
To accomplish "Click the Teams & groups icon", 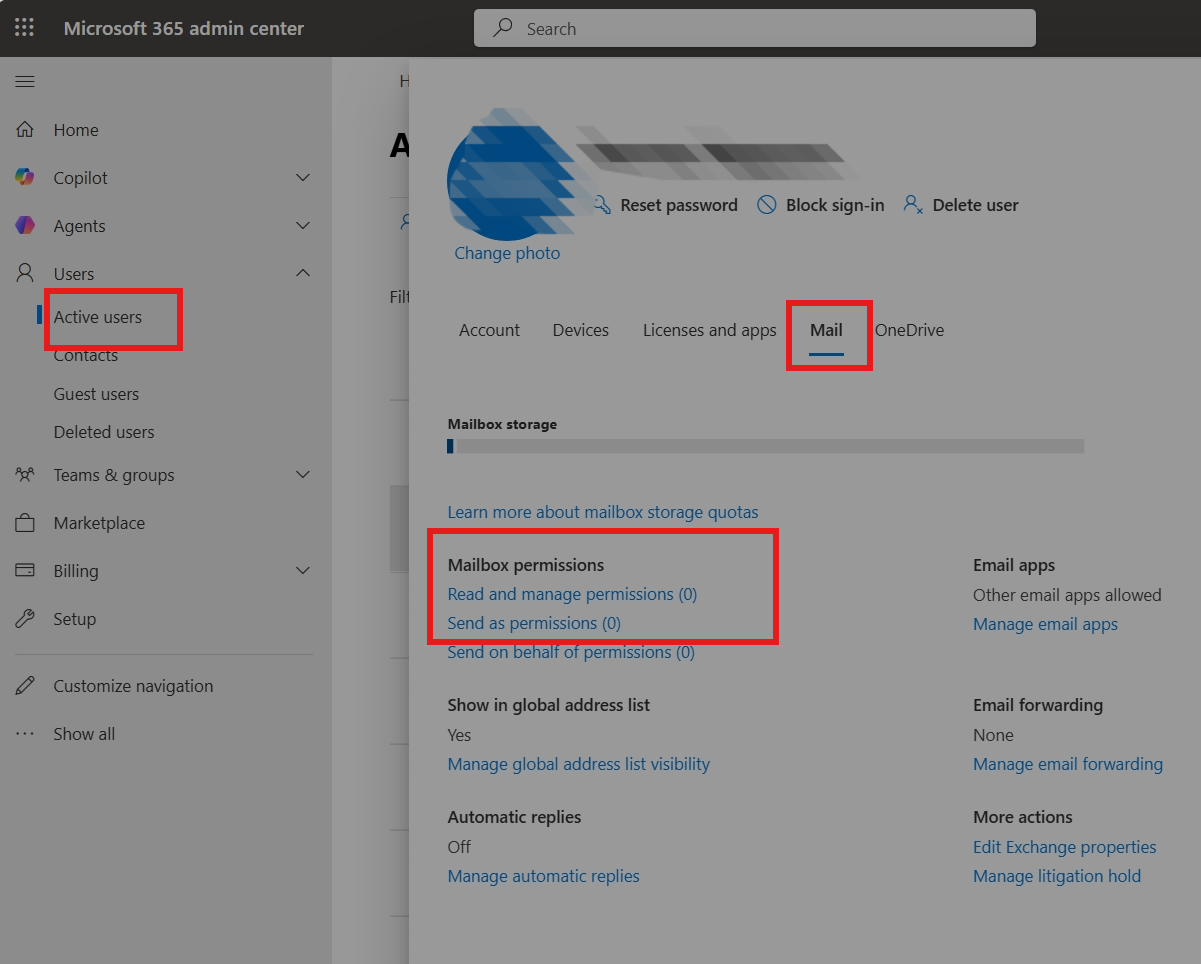I will 25,475.
